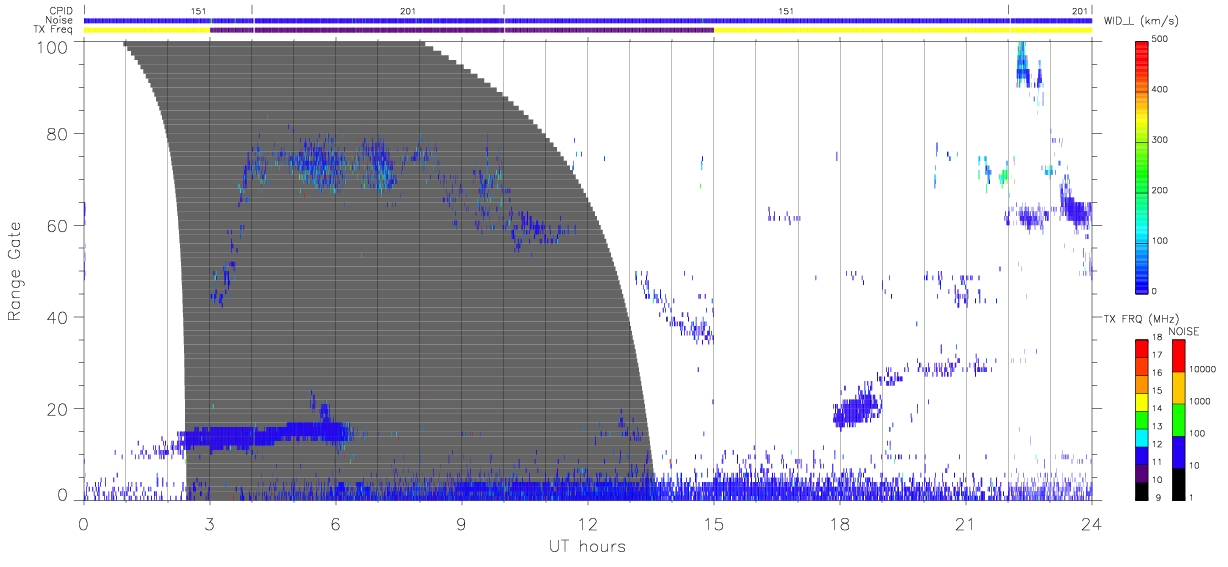Click the TX Freq row label

[55, 30]
